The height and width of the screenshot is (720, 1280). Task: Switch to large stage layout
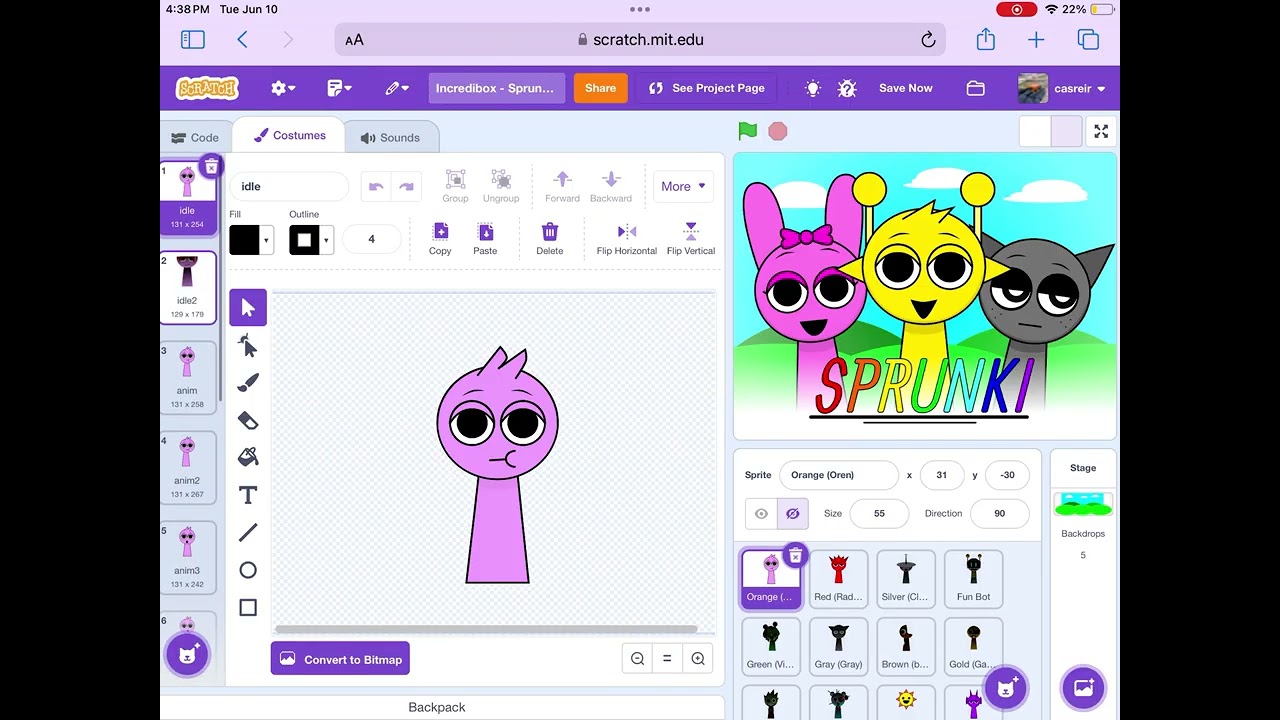pos(1066,131)
